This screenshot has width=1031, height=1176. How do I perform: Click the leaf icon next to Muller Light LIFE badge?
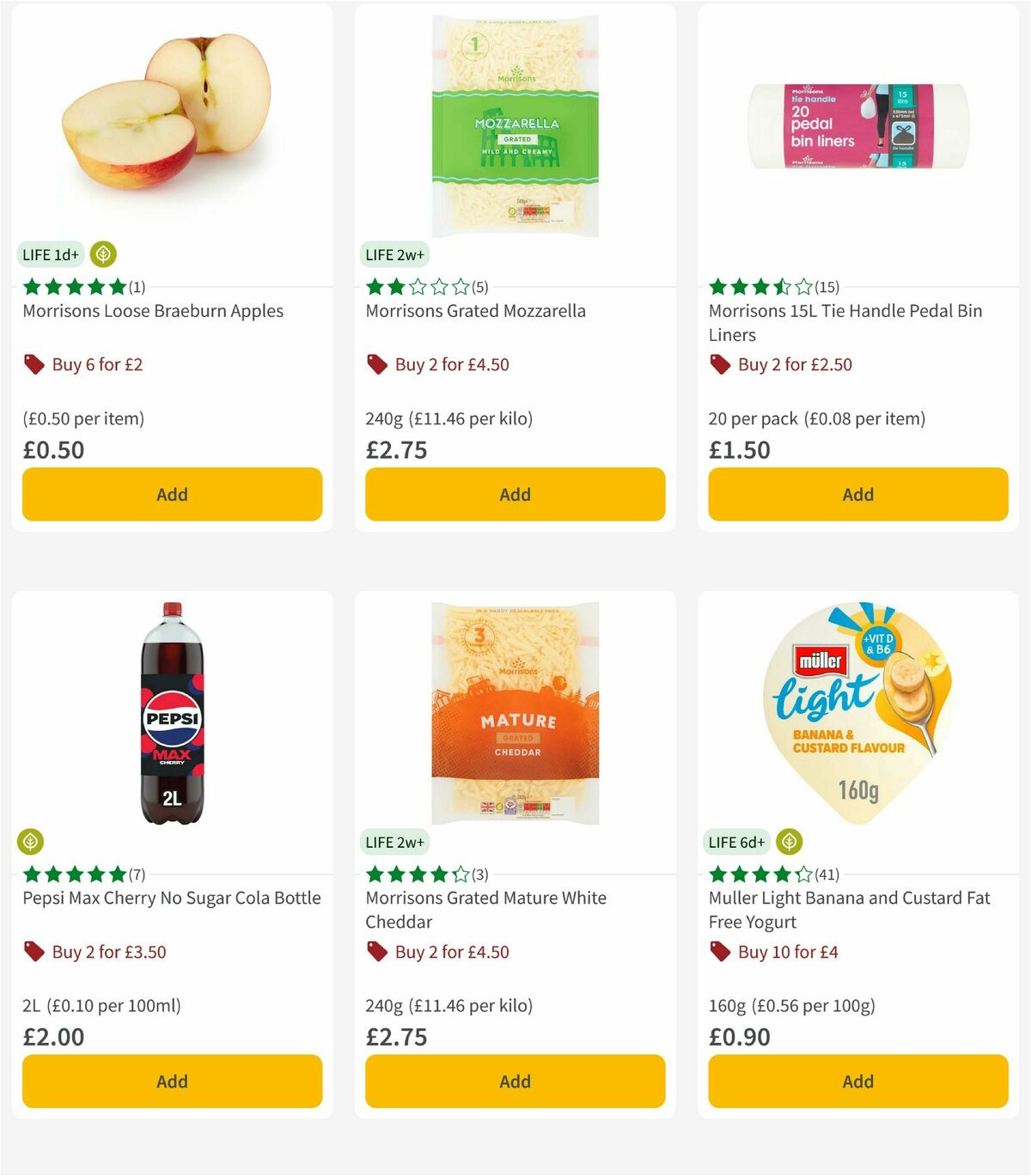tap(790, 842)
